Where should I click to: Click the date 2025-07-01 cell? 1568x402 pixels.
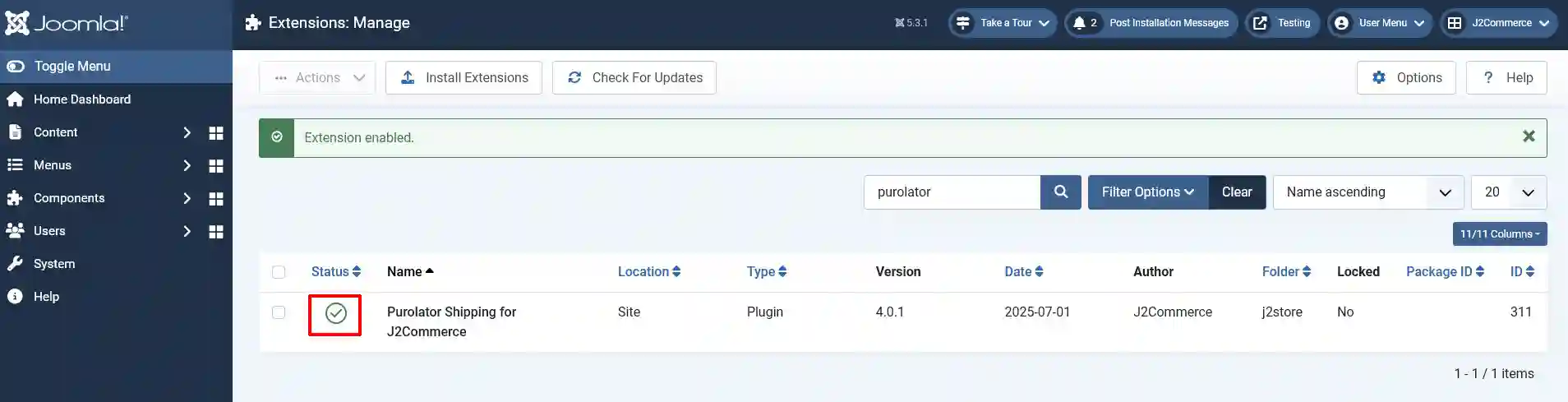[x=1037, y=312]
